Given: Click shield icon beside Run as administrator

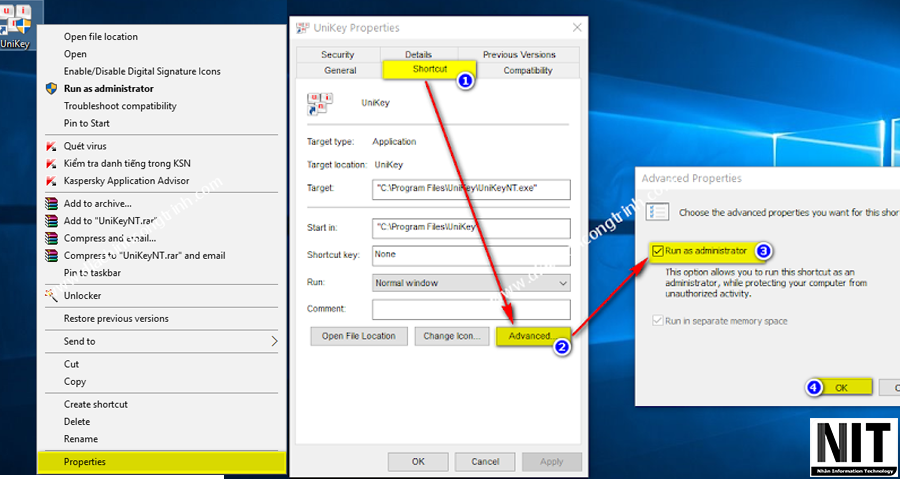Looking at the screenshot, I should pos(52,88).
